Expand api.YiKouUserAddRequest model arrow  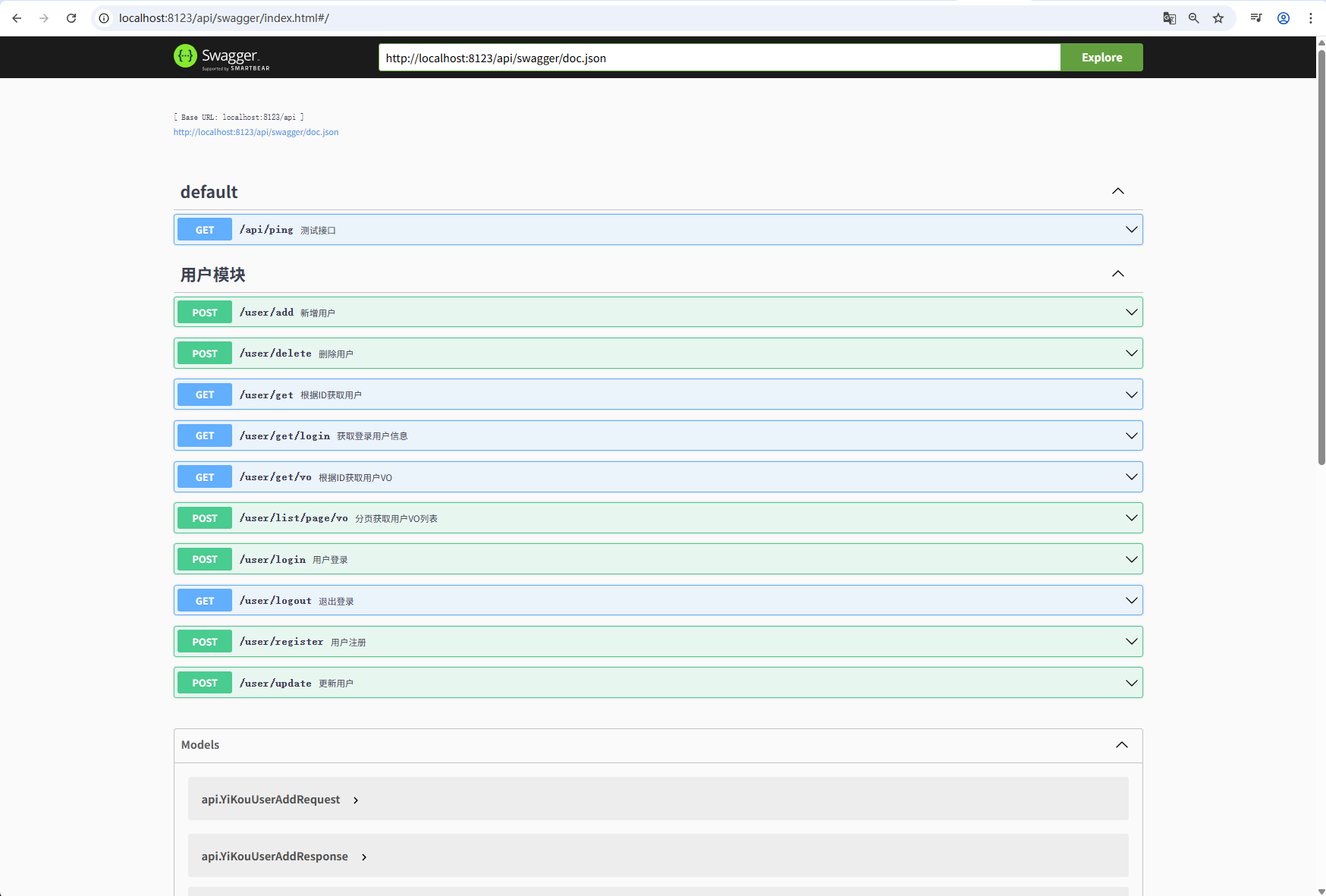356,800
